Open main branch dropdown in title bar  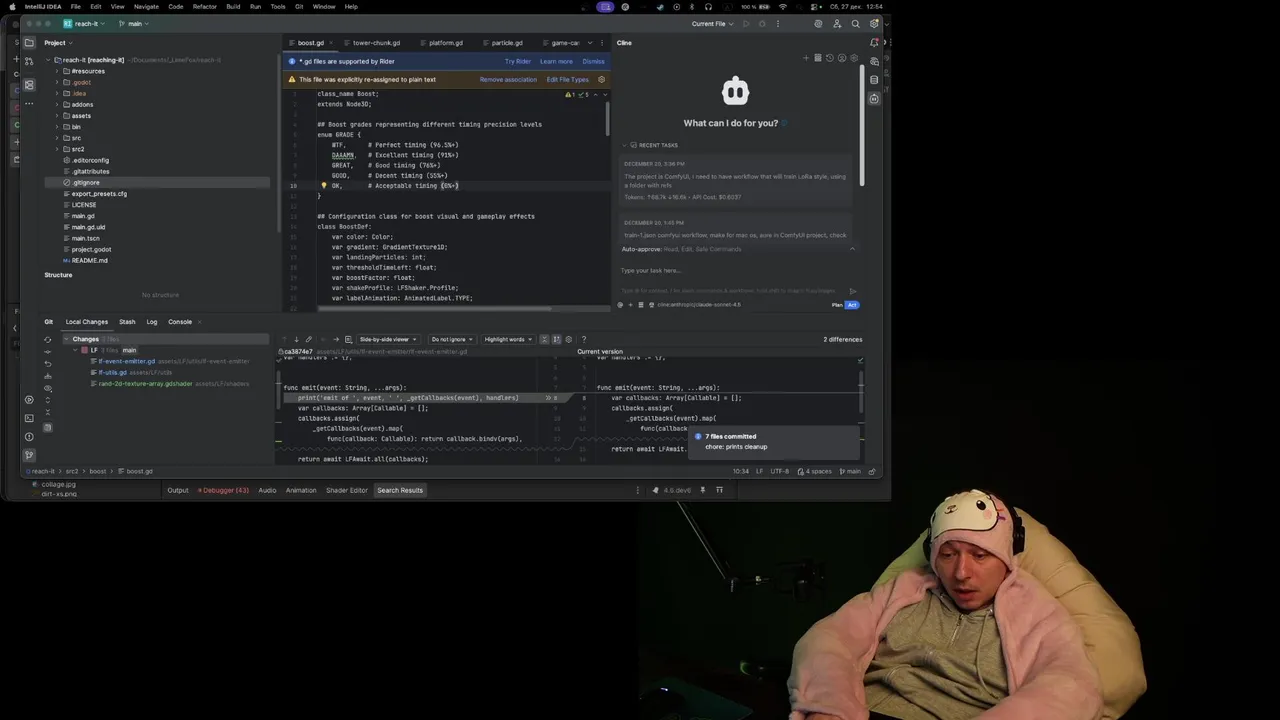point(134,24)
